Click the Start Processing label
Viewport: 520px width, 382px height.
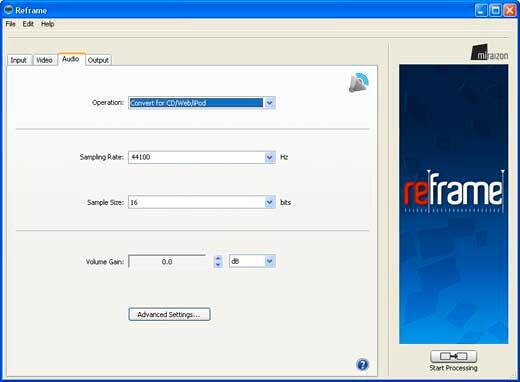pyautogui.click(x=453, y=368)
